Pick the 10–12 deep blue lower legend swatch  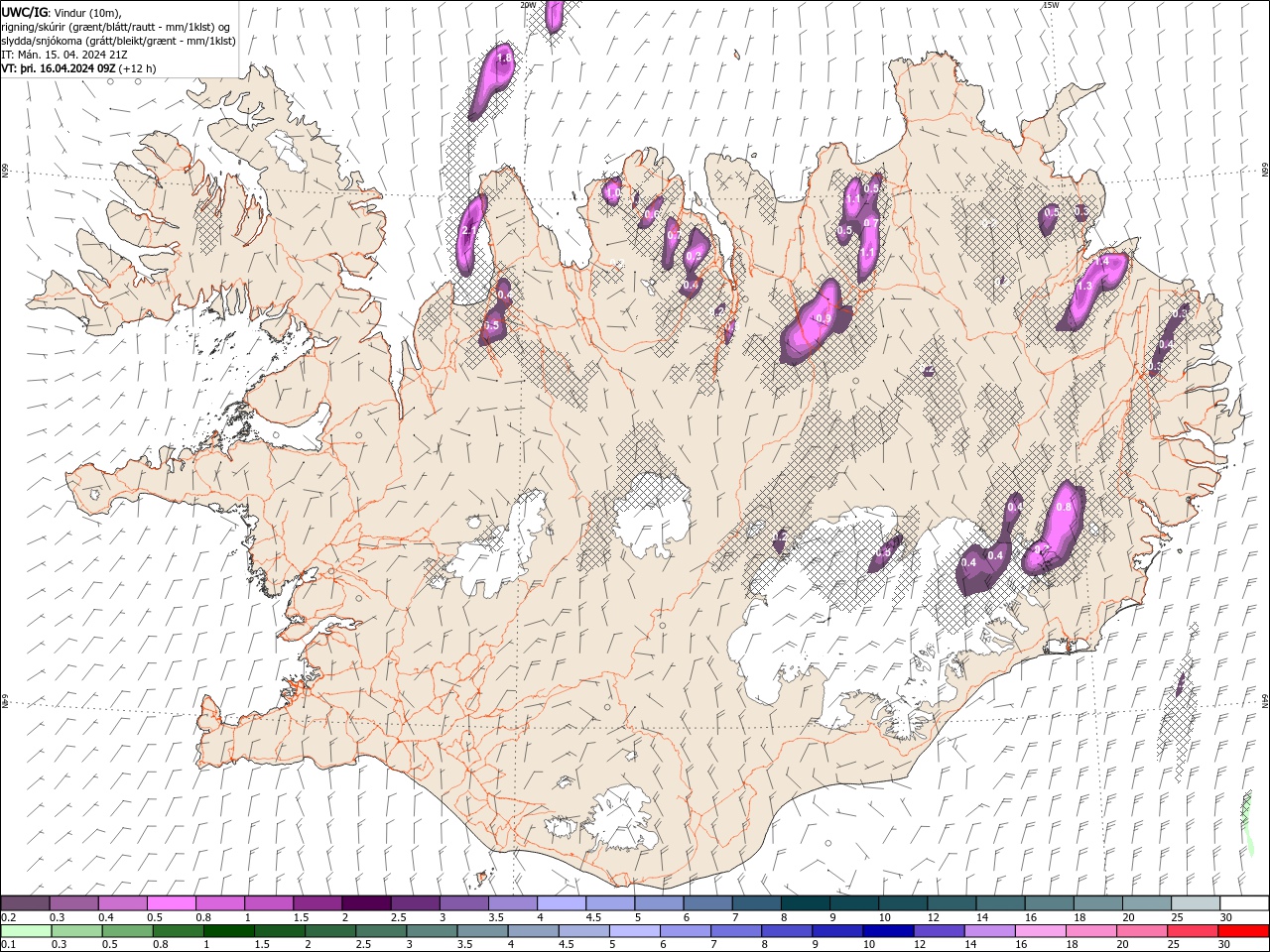(x=888, y=931)
